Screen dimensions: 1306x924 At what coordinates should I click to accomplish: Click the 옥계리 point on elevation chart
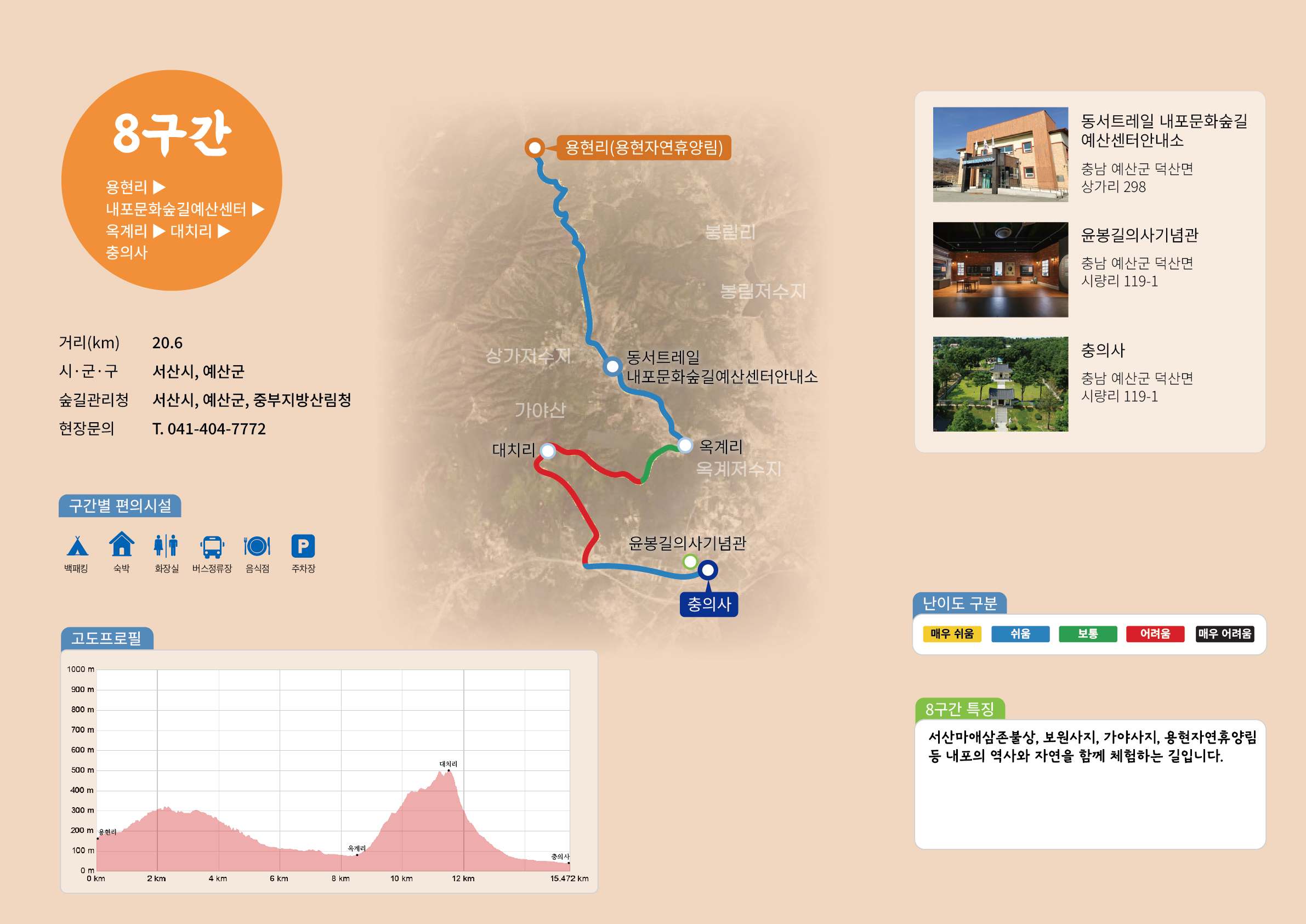tap(357, 854)
